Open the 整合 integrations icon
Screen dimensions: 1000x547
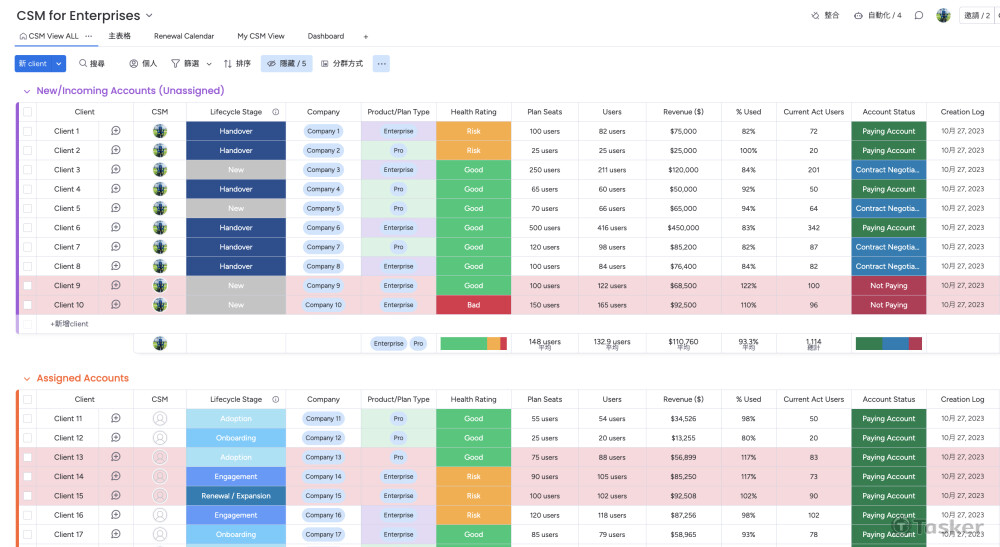click(x=814, y=16)
